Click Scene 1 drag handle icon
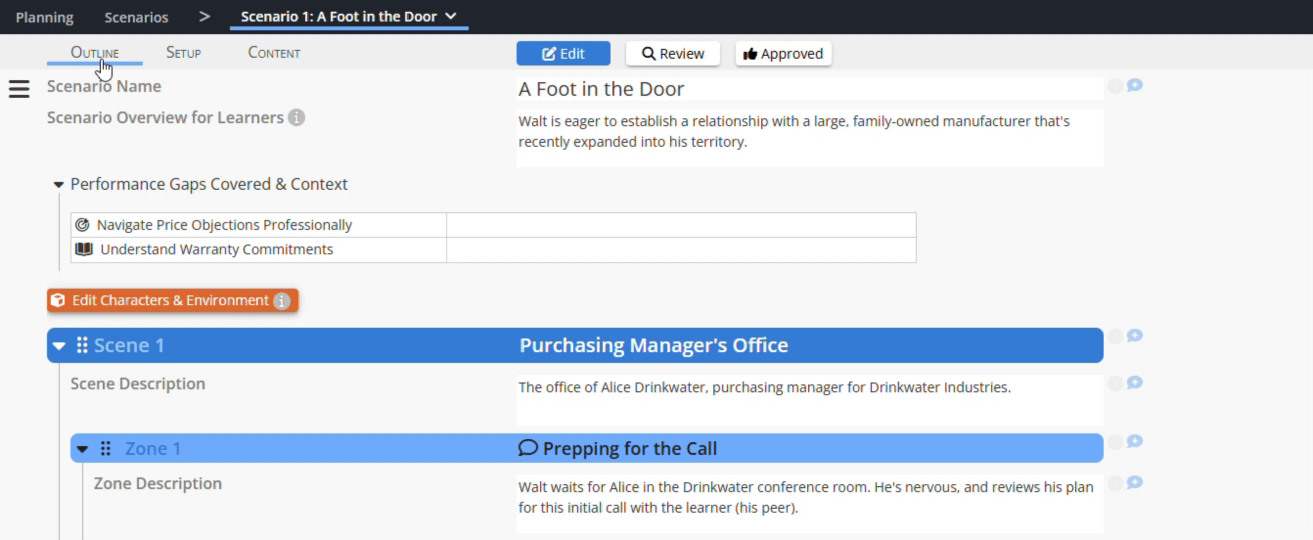Viewport: 1313px width, 540px height. (x=82, y=345)
